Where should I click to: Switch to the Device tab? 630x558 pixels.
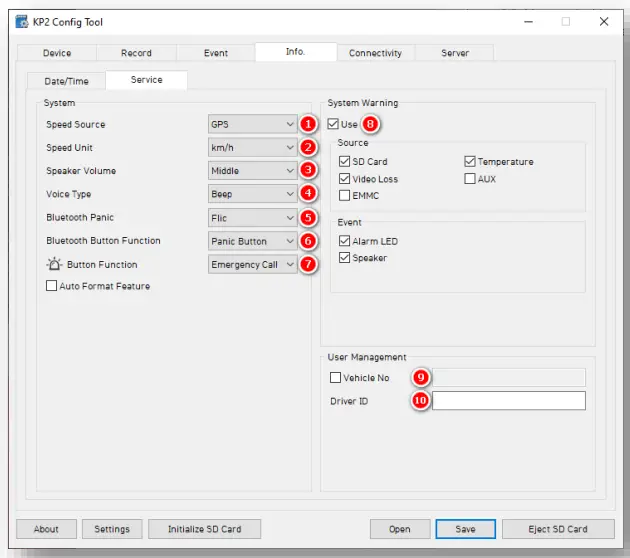[57, 53]
